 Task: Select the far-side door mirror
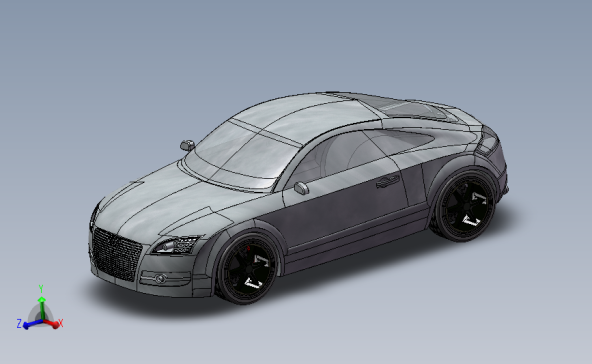pos(188,145)
